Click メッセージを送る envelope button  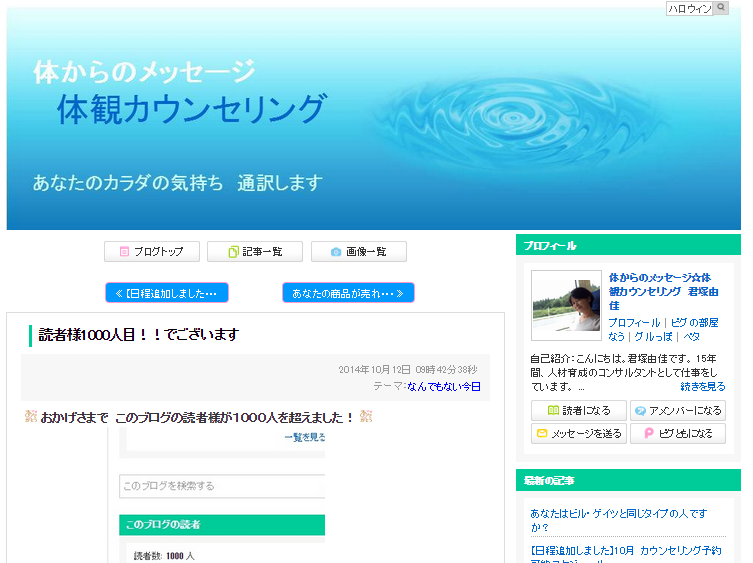click(x=579, y=434)
